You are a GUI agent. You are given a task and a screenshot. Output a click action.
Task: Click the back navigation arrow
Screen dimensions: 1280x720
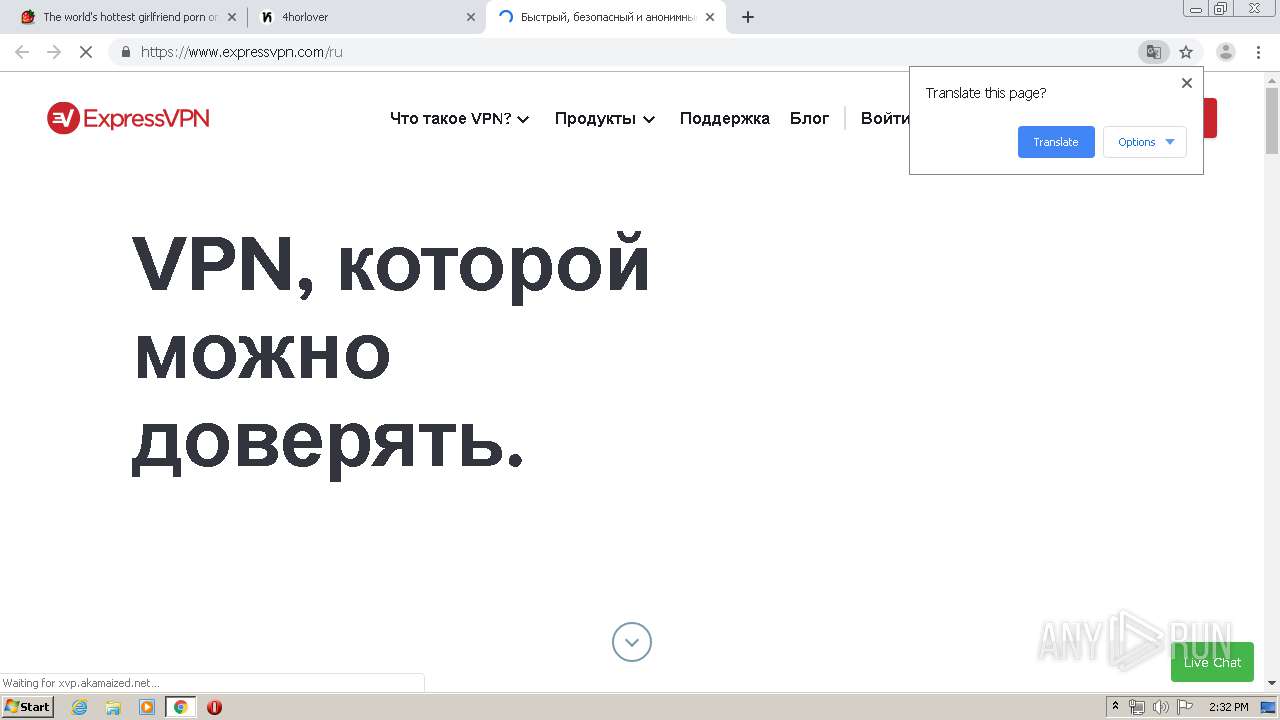tap(22, 52)
